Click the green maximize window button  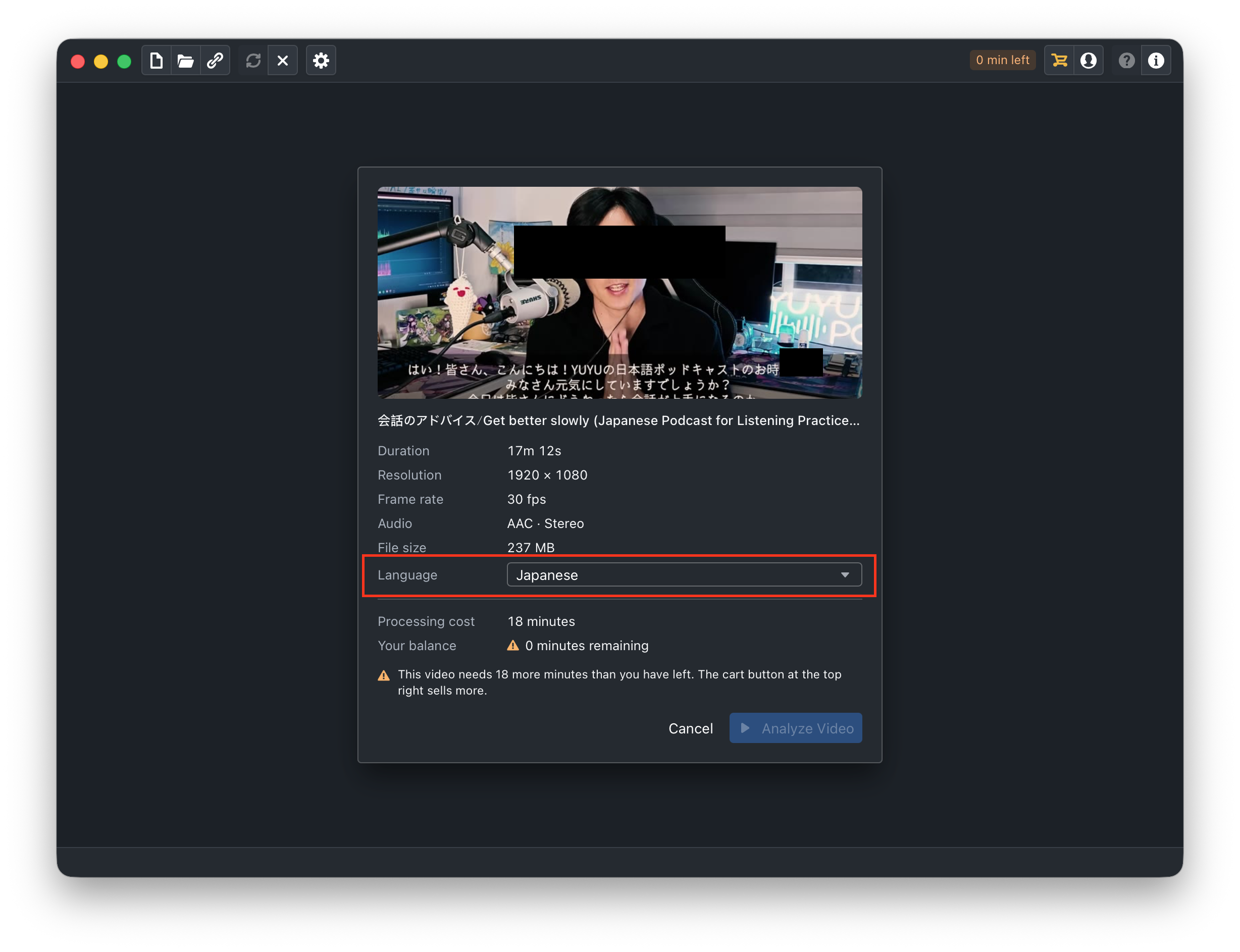pos(124,61)
